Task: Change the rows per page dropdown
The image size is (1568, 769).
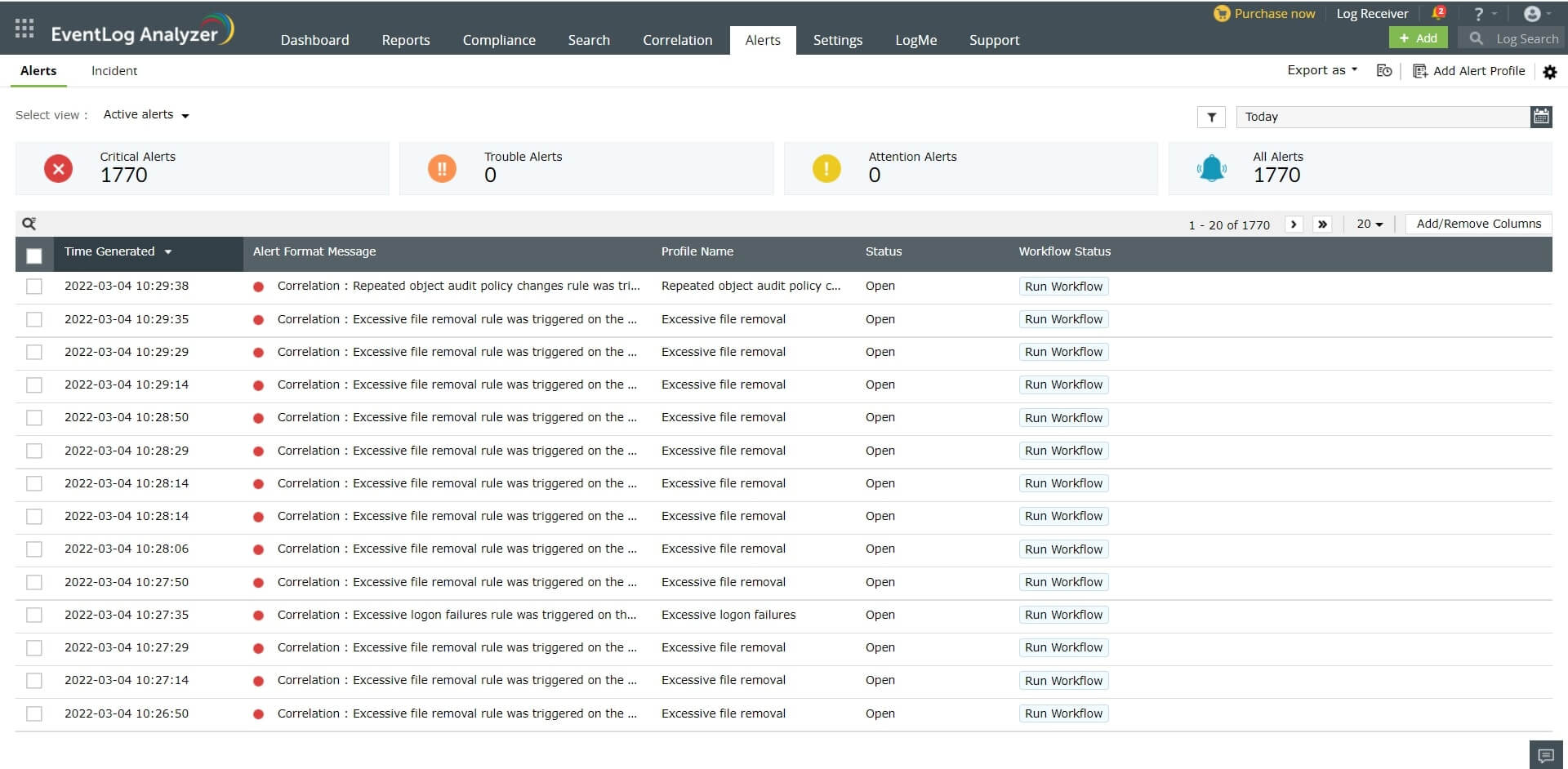Action: click(x=1370, y=224)
